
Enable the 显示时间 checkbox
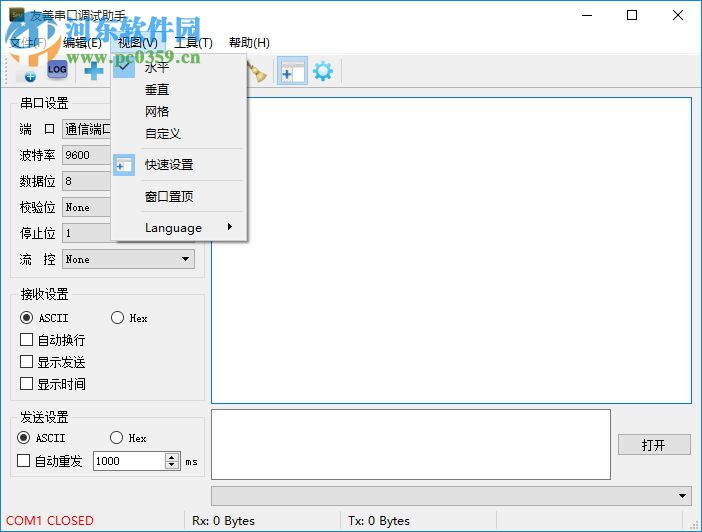(x=26, y=384)
